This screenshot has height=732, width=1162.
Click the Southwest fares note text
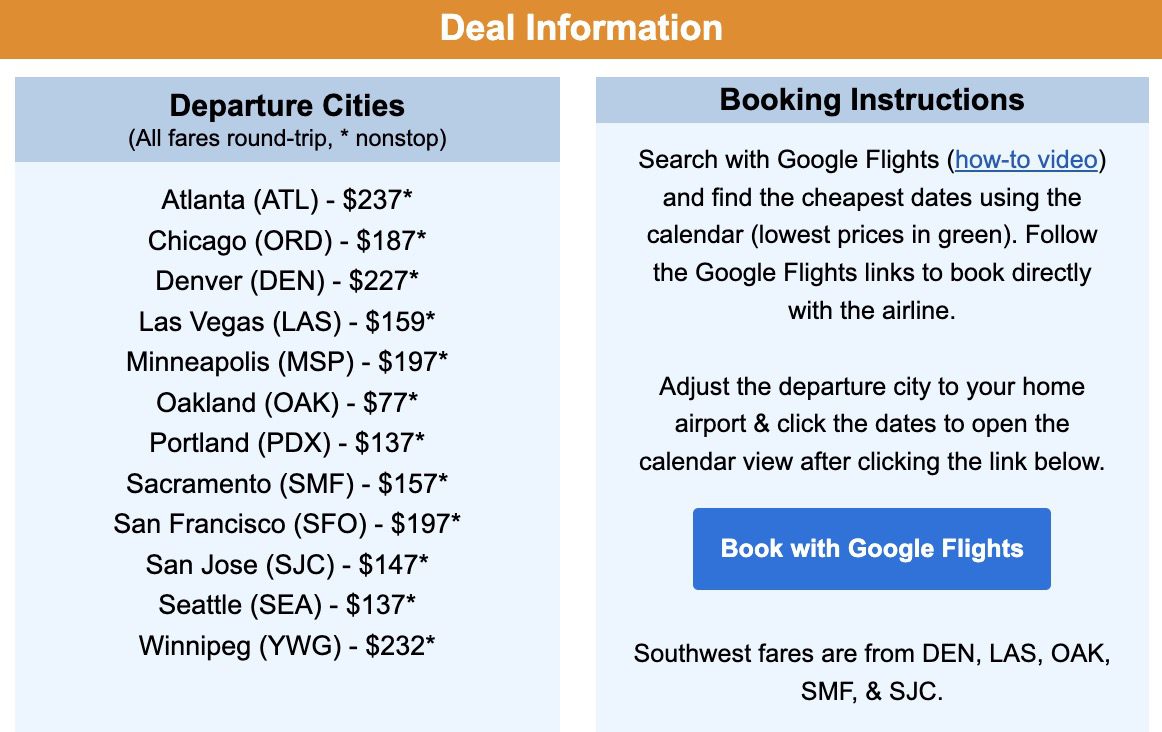tap(871, 671)
